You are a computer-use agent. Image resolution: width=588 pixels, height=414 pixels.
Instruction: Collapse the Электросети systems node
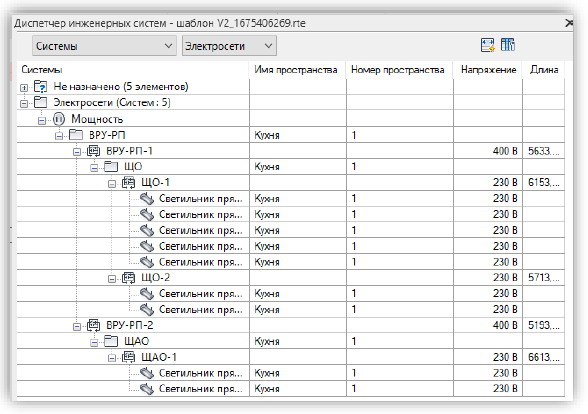pyautogui.click(x=24, y=104)
